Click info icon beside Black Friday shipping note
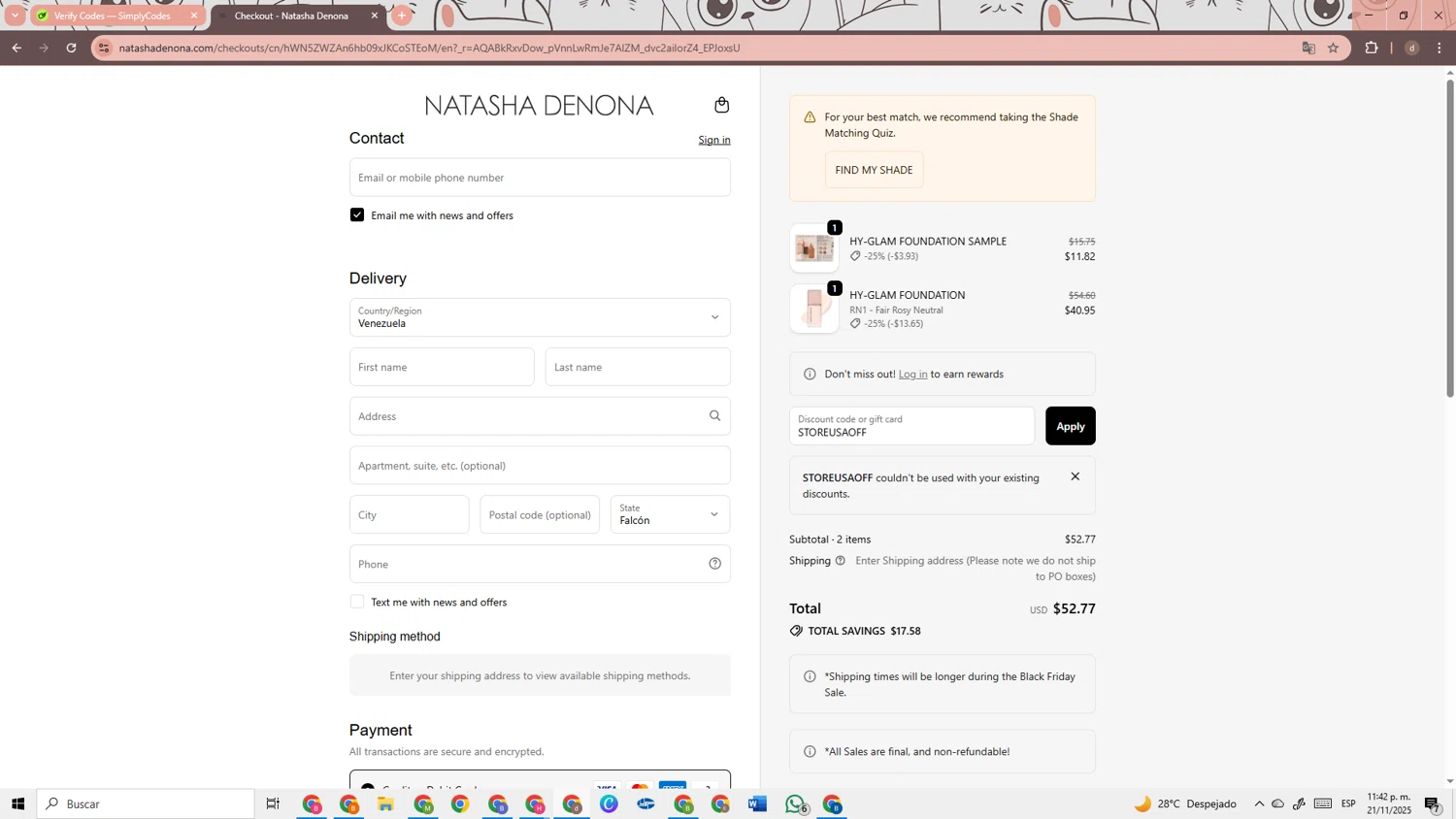 pos(810,676)
